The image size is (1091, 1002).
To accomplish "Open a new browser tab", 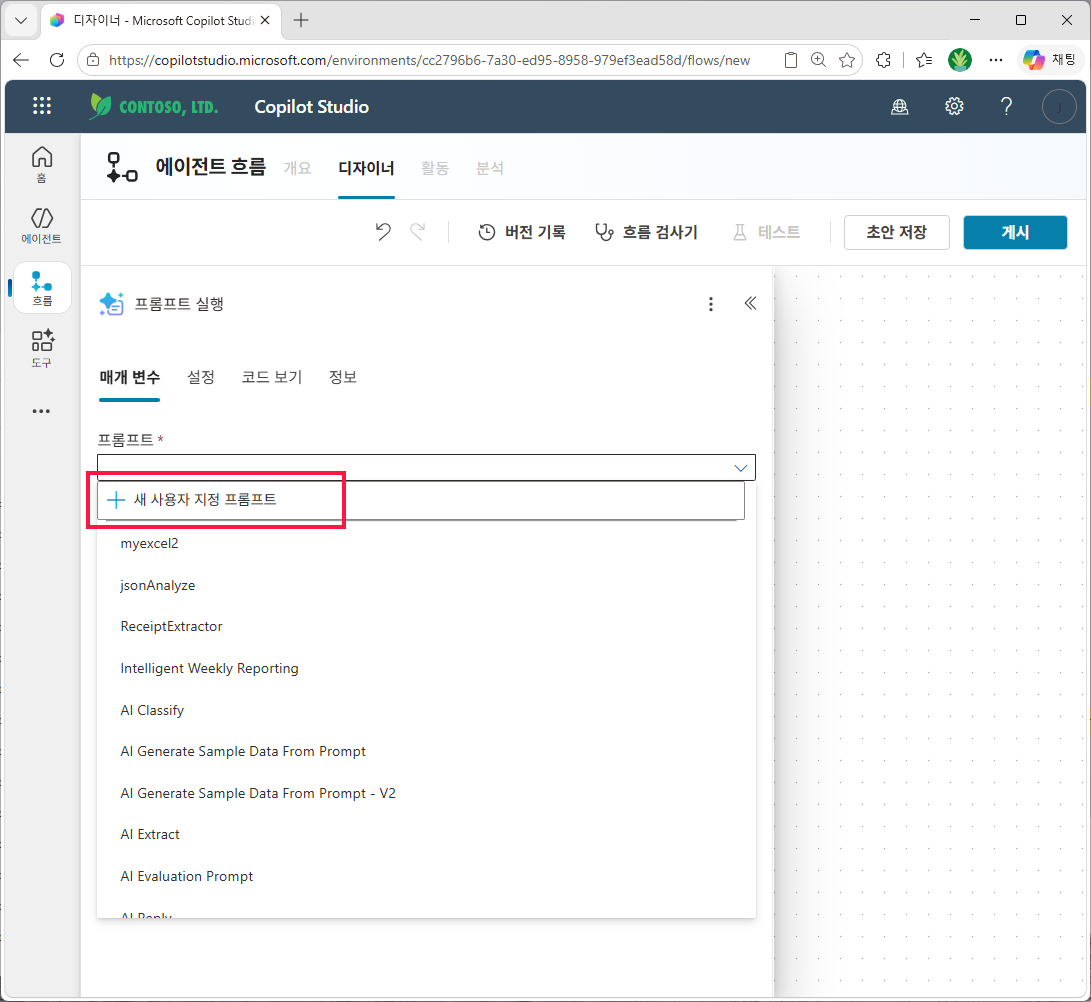I will (301, 20).
